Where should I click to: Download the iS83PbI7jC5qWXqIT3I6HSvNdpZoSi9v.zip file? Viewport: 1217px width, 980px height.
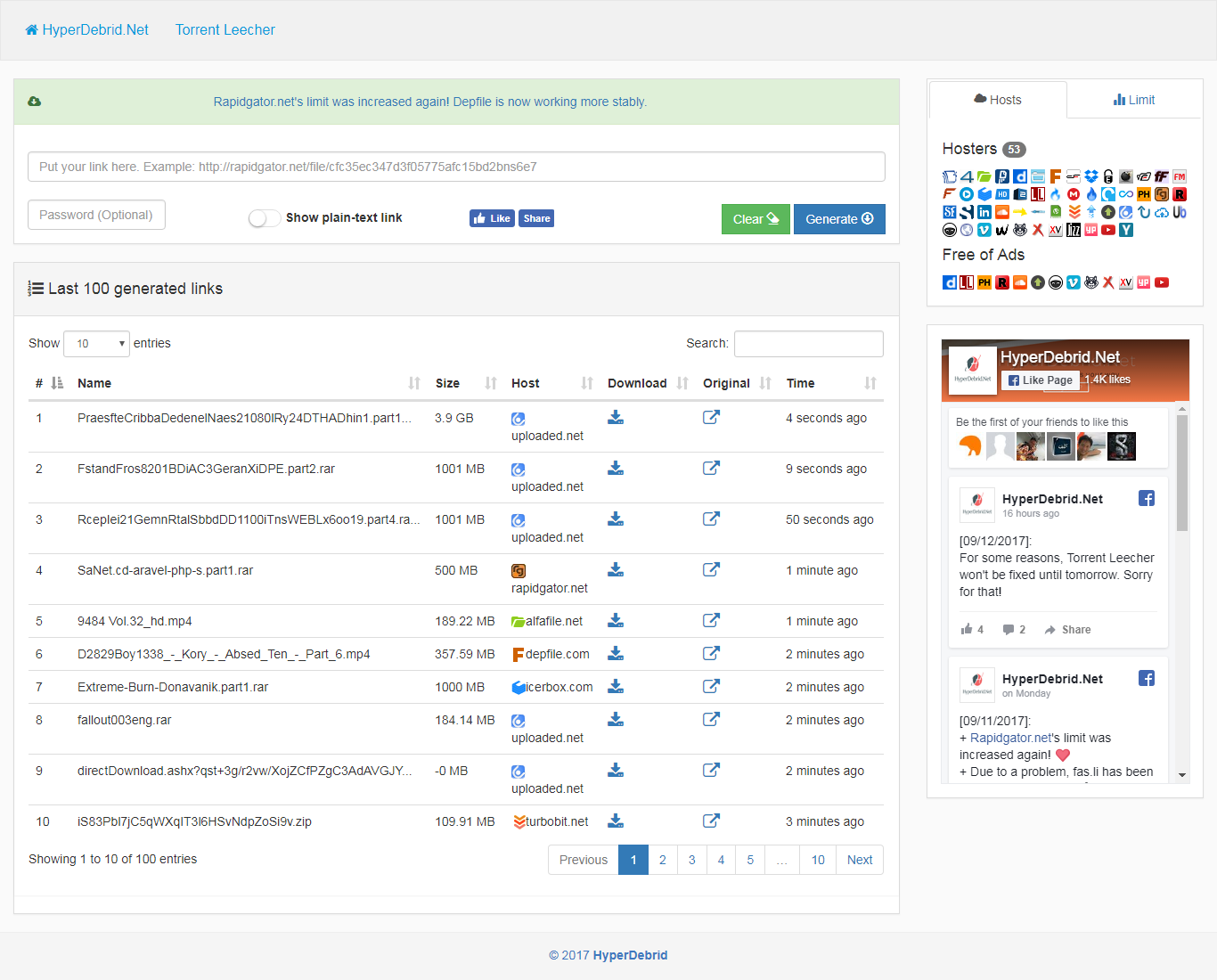coord(616,821)
